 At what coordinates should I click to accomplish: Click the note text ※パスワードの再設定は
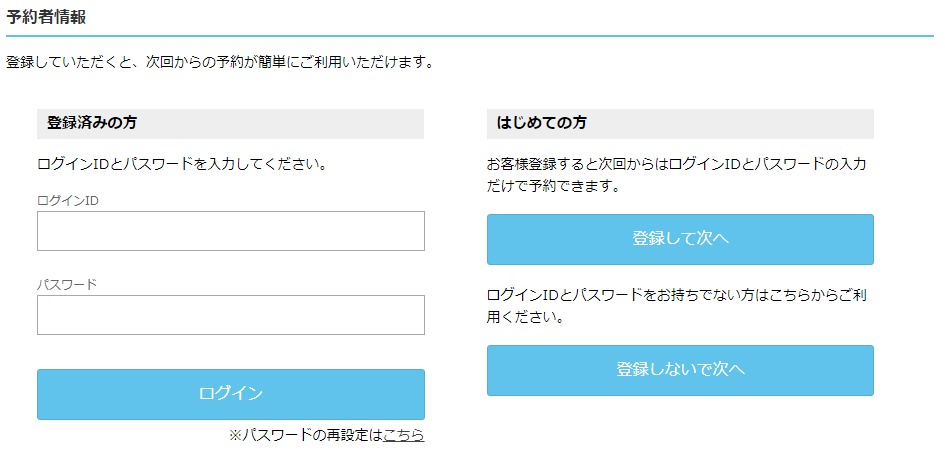click(306, 435)
